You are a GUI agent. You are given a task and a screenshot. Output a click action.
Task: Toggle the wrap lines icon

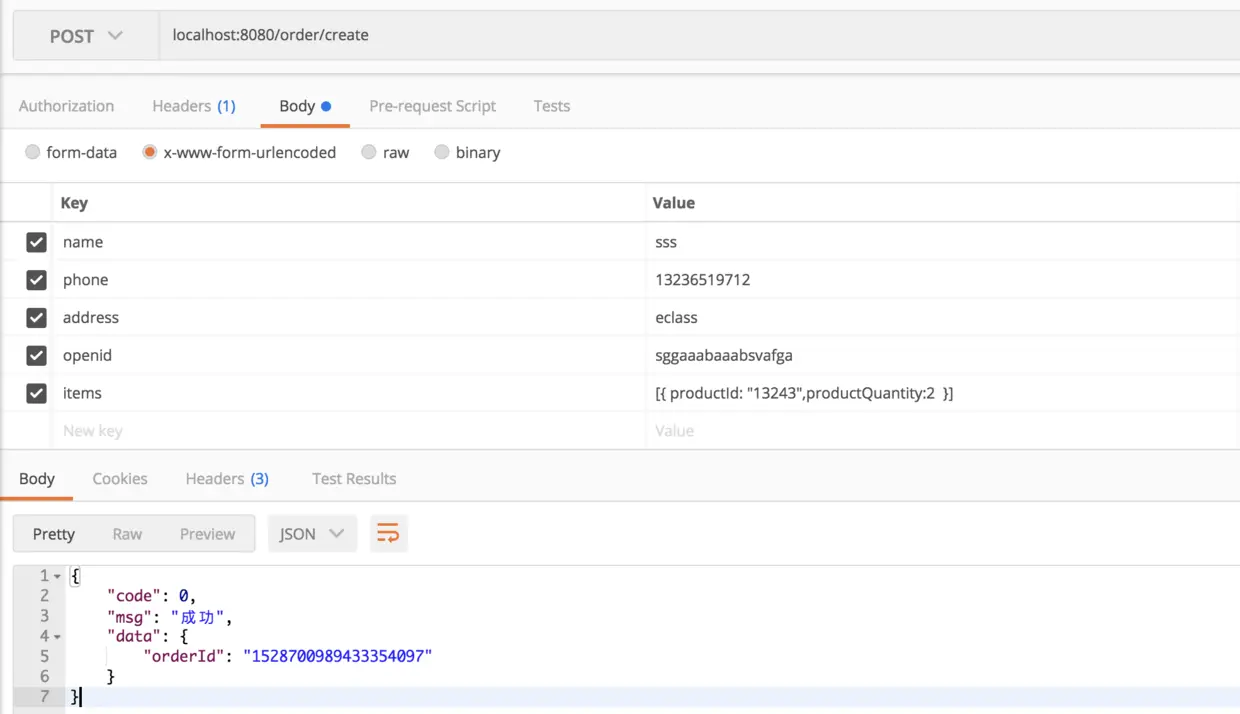pyautogui.click(x=388, y=534)
